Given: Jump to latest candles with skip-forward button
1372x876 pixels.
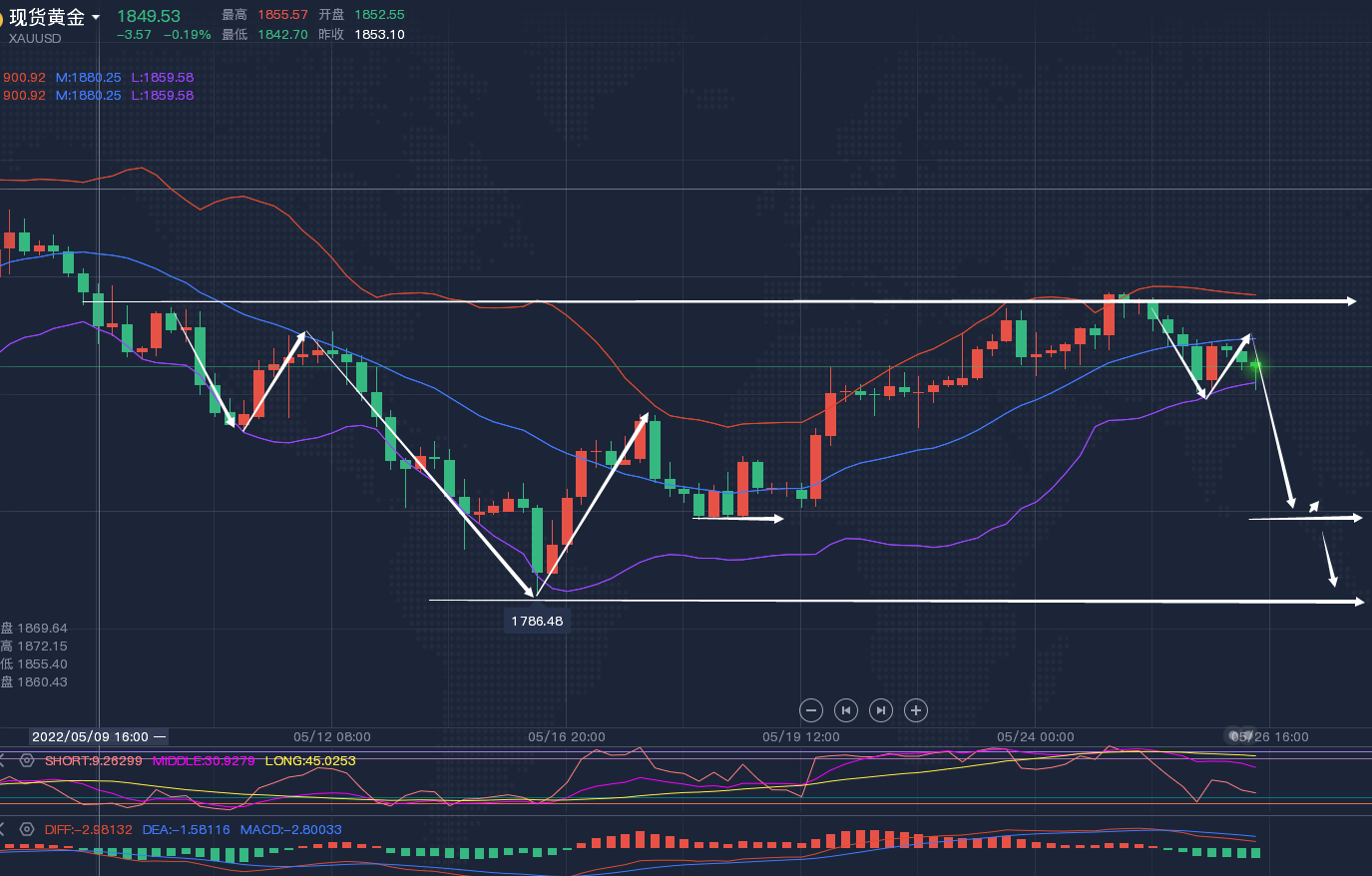Looking at the screenshot, I should 881,710.
